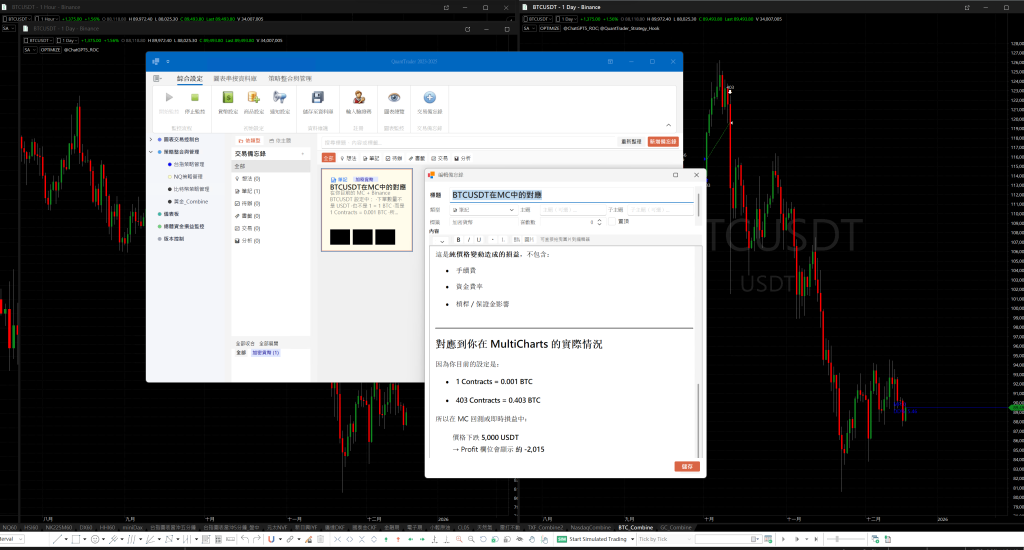Click the save to database floppy icon
The width and height of the screenshot is (1024, 550).
click(317, 98)
